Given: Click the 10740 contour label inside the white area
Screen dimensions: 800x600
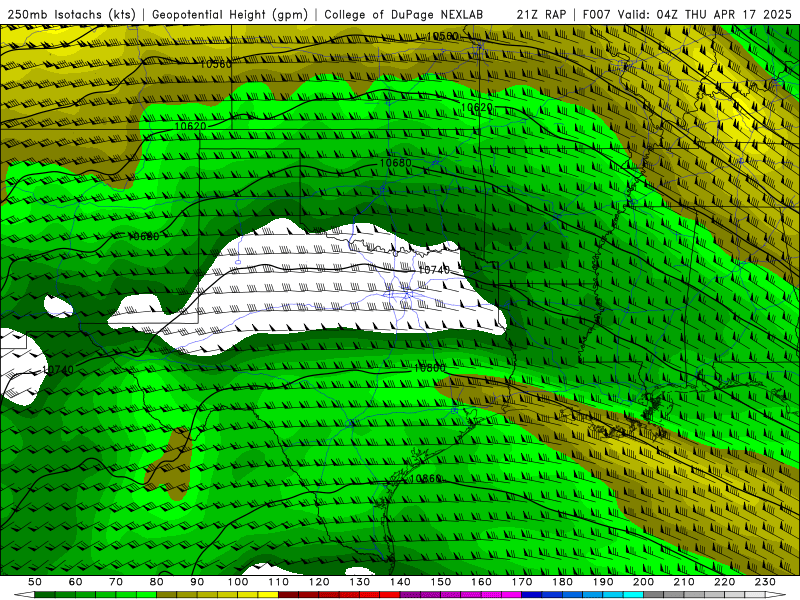Looking at the screenshot, I should [434, 270].
